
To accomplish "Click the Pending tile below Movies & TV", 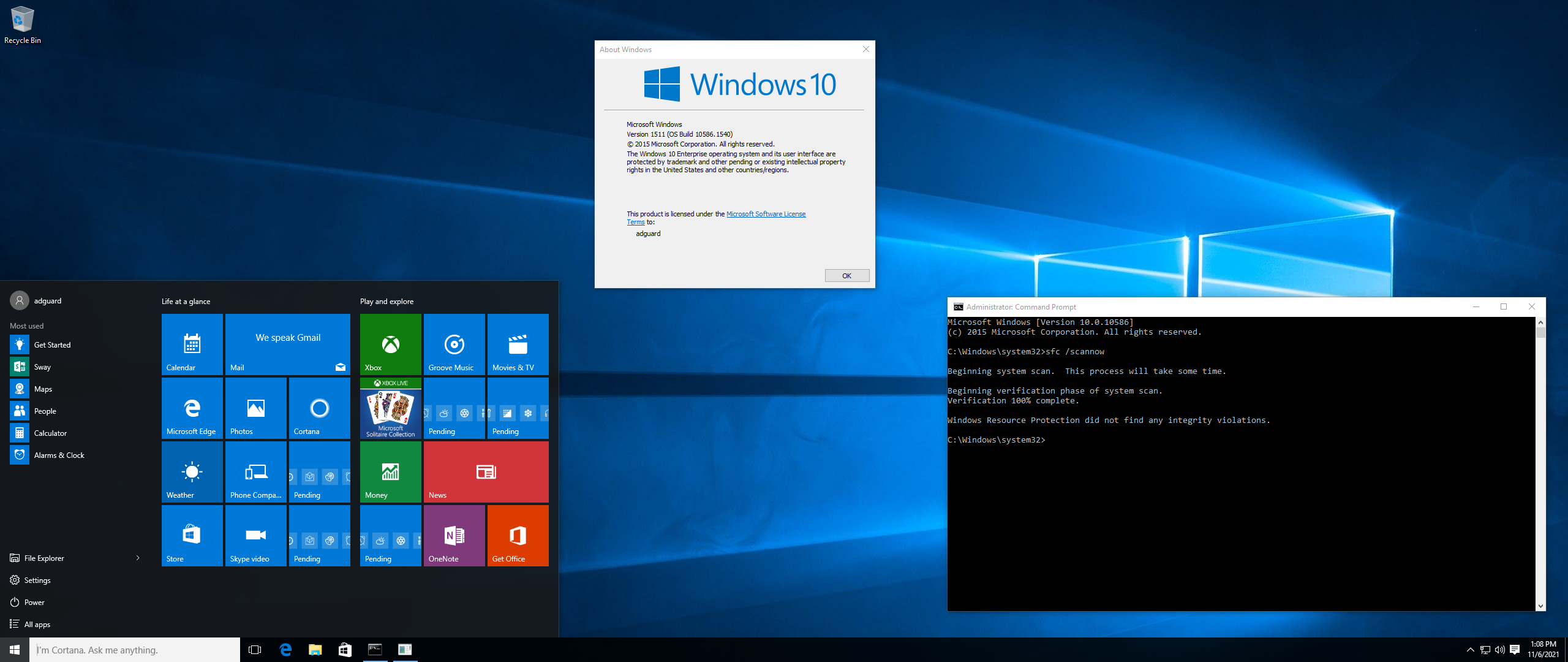I will tap(518, 408).
